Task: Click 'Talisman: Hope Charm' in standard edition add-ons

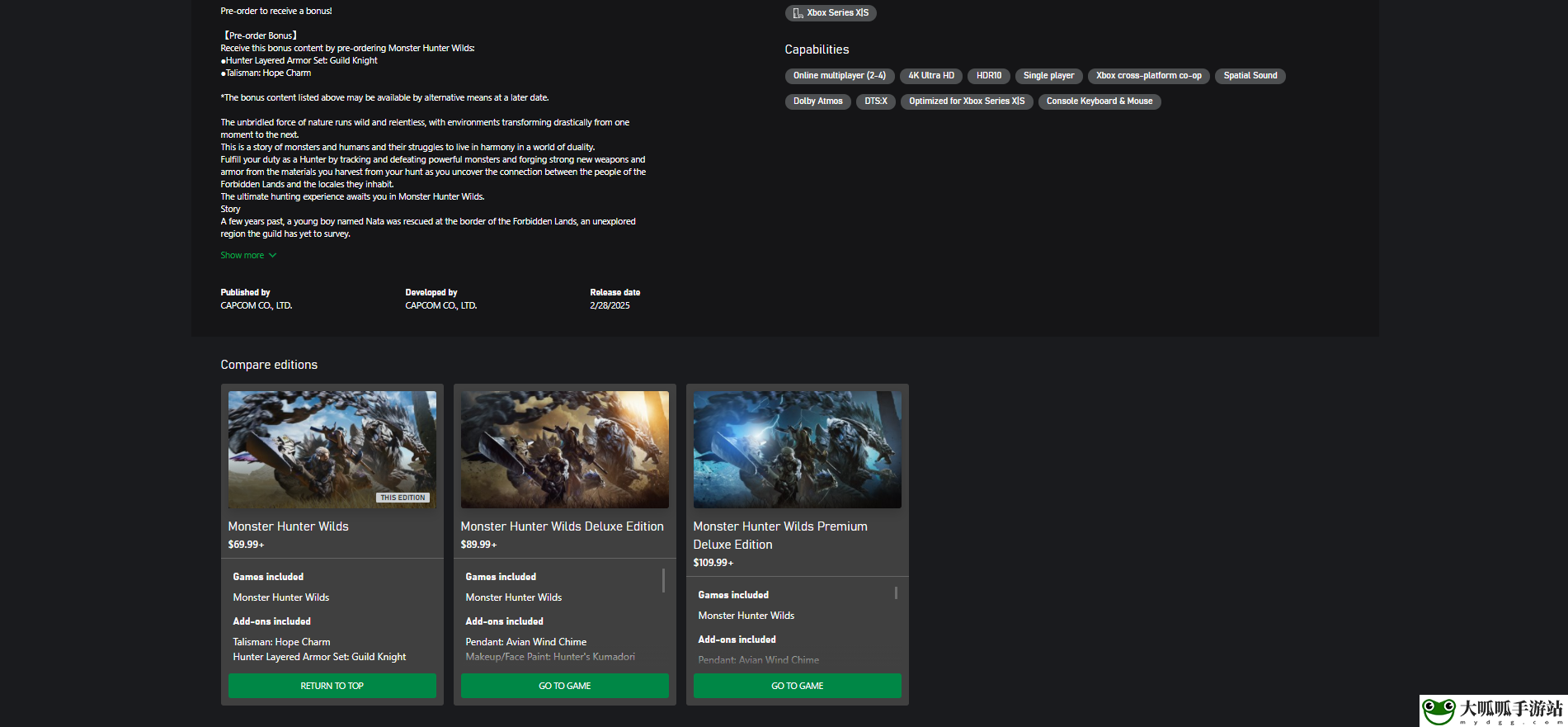Action: pos(281,642)
